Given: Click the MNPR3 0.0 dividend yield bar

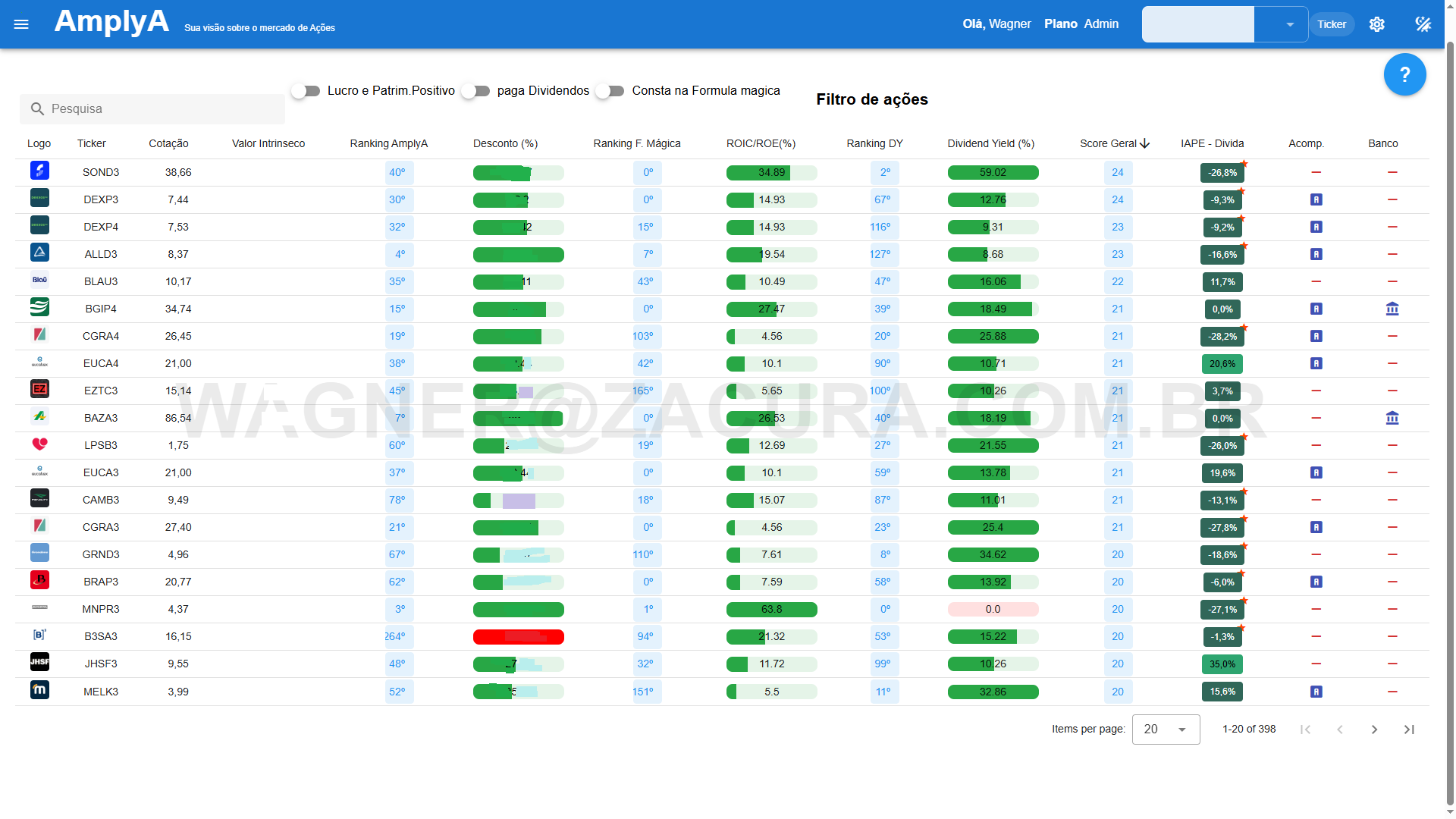Looking at the screenshot, I should coord(993,610).
